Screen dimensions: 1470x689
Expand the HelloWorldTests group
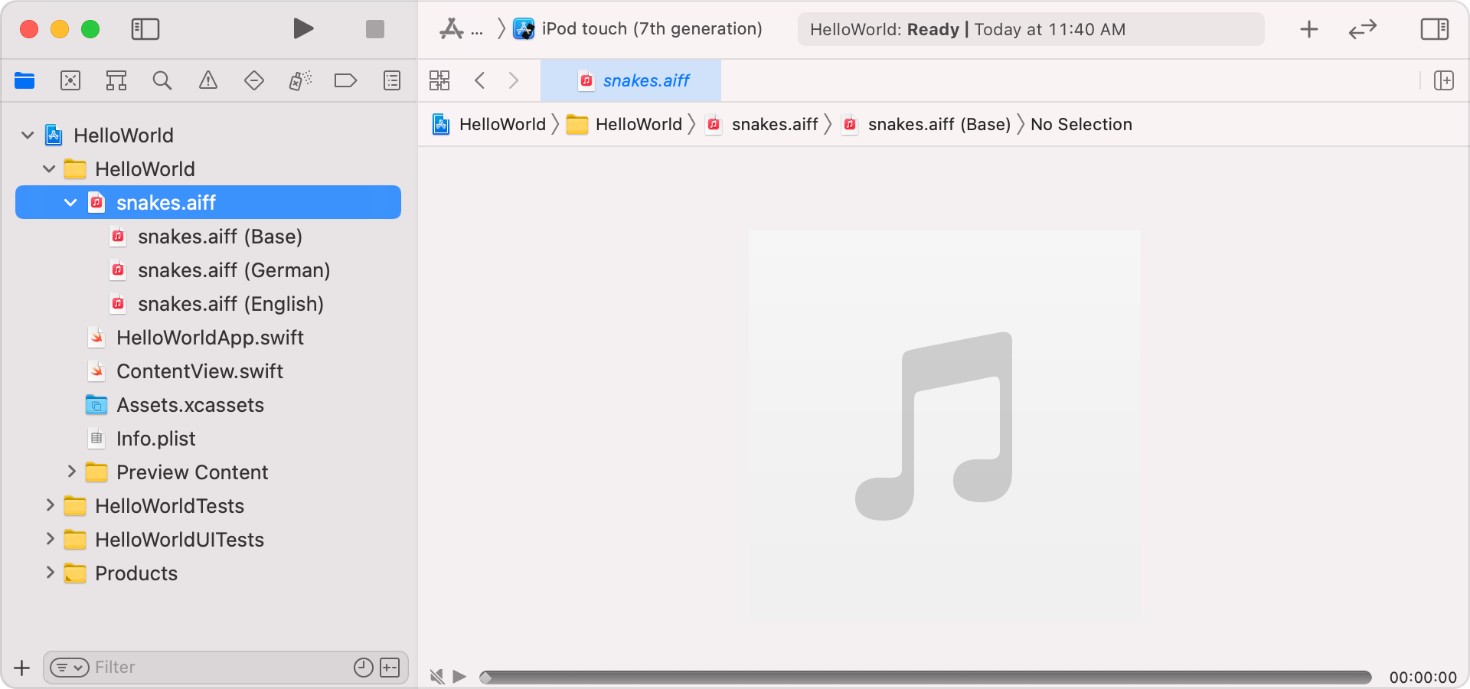[x=50, y=506]
